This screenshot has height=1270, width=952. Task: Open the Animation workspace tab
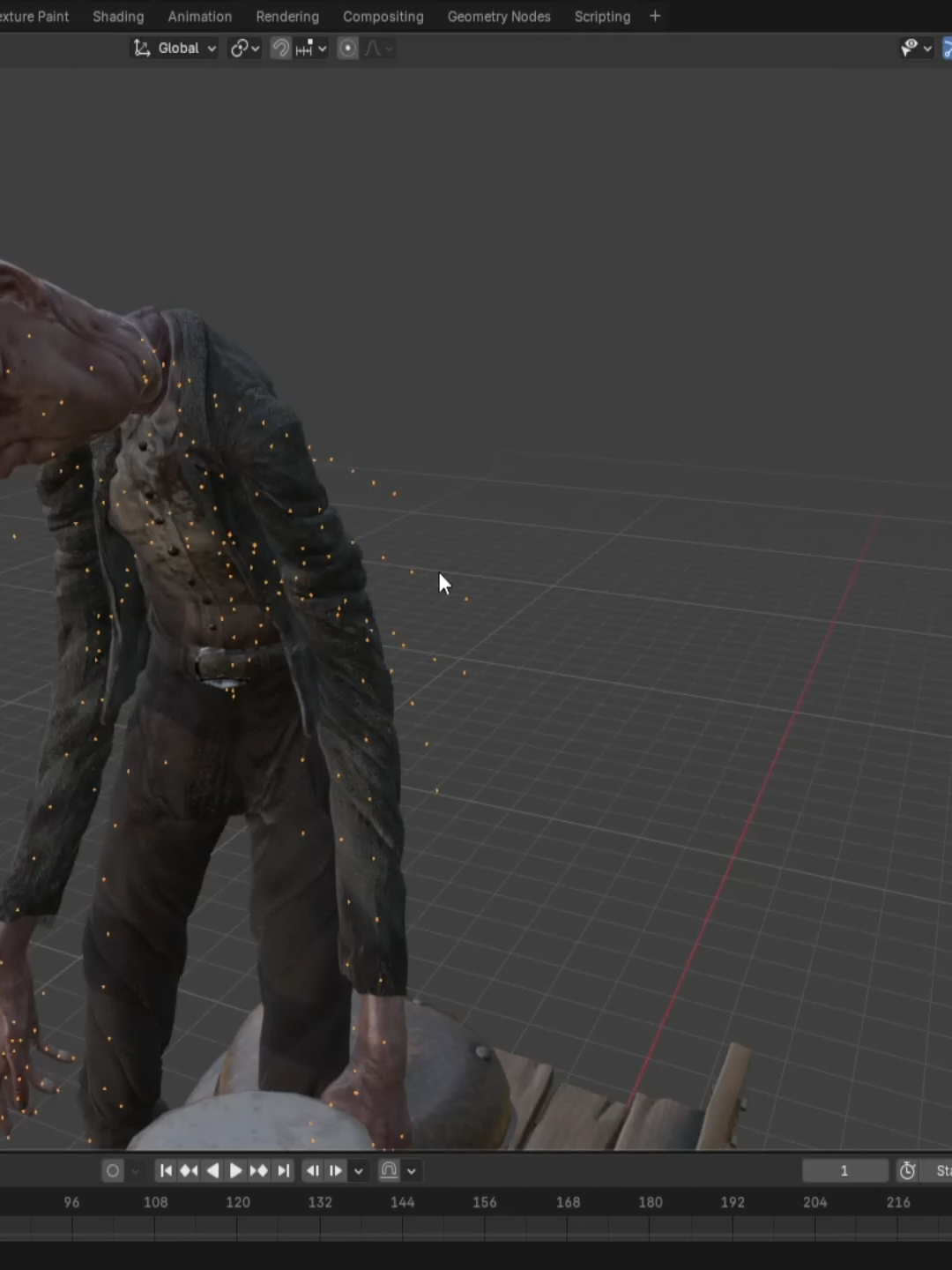200,17
